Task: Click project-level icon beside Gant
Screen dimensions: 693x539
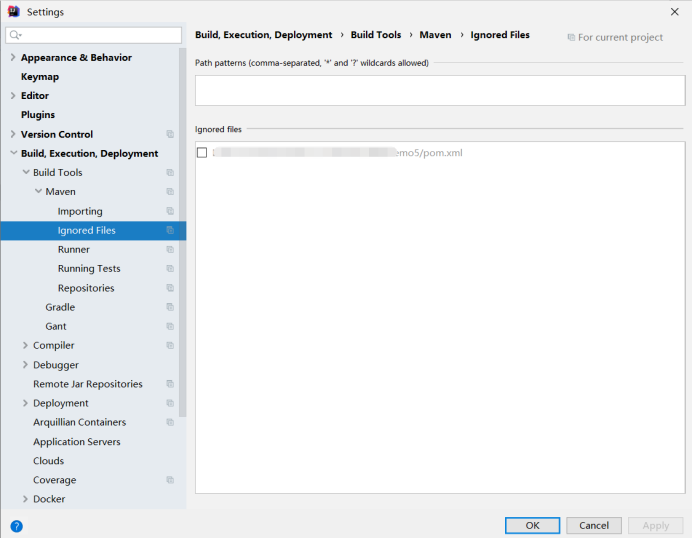Action: [x=170, y=326]
